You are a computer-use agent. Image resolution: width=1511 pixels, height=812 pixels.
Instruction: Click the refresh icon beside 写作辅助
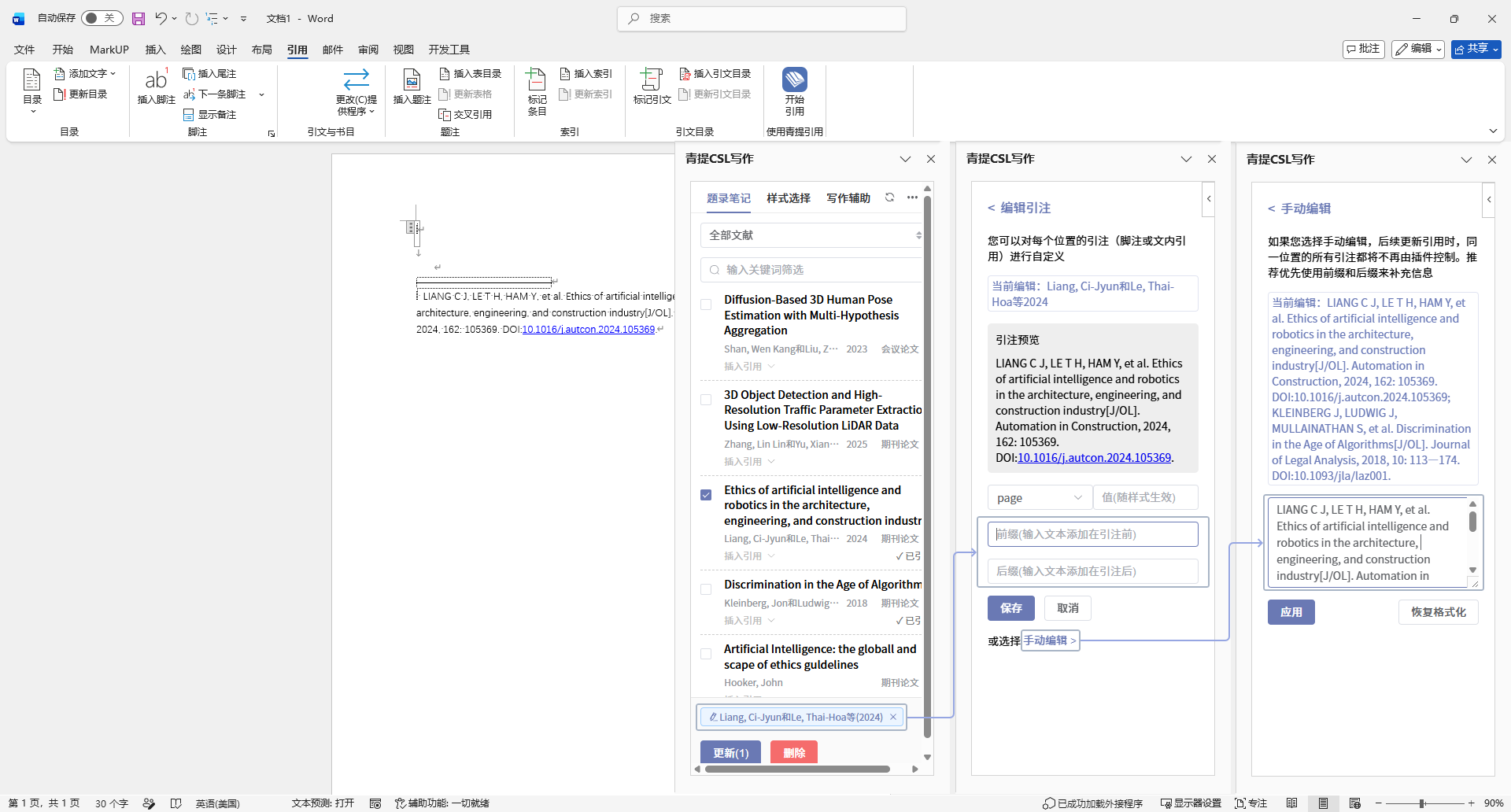pos(889,197)
